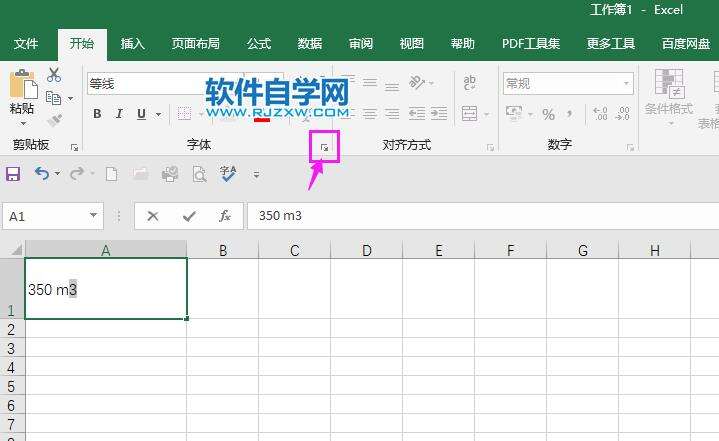Click the 粘贴 paste clipboard icon
The width and height of the screenshot is (719, 441).
(22, 84)
